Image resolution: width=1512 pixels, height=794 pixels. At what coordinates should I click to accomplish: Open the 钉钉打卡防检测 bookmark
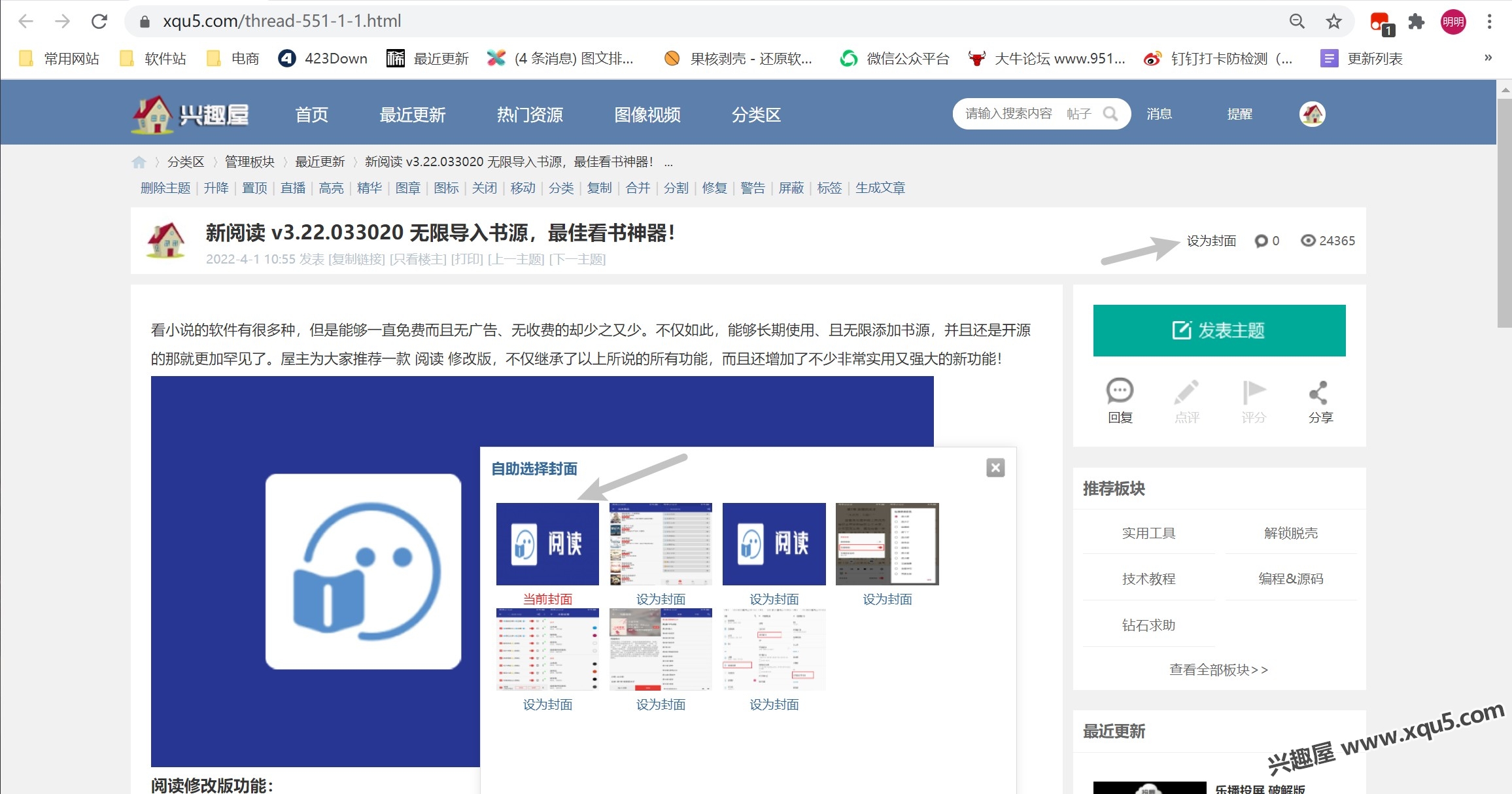click(x=1218, y=59)
